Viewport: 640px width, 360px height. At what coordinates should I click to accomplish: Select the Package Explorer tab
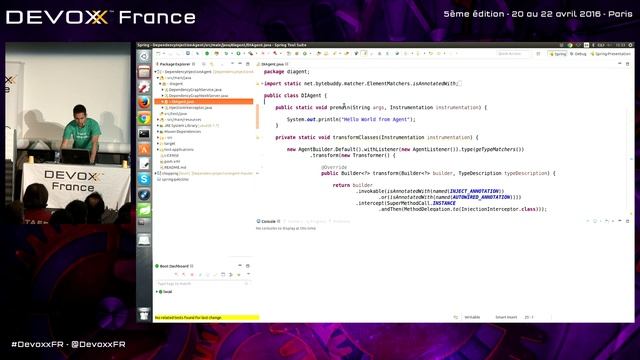coord(176,64)
